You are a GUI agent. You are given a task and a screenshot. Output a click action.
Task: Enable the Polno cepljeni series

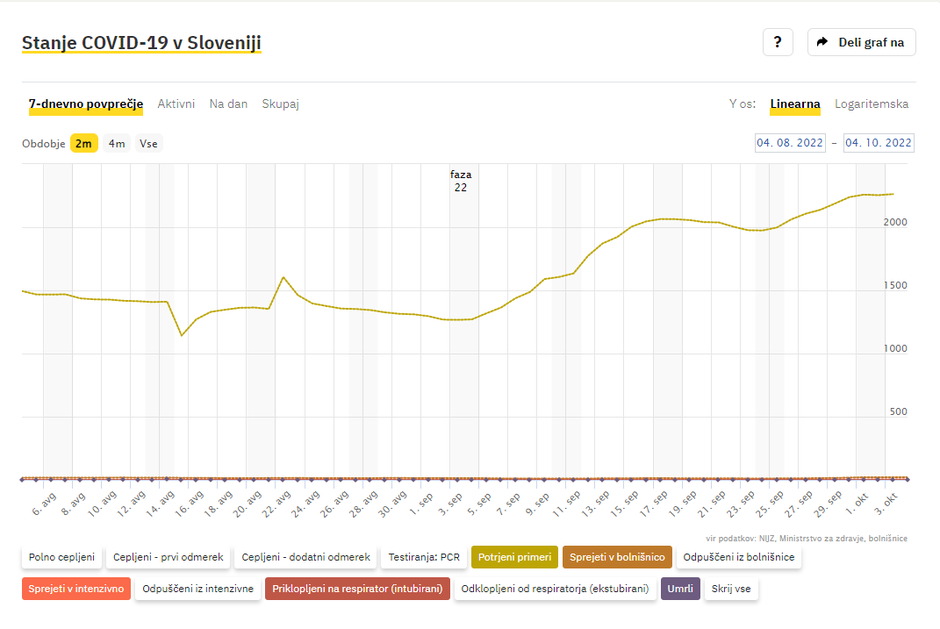pos(62,557)
